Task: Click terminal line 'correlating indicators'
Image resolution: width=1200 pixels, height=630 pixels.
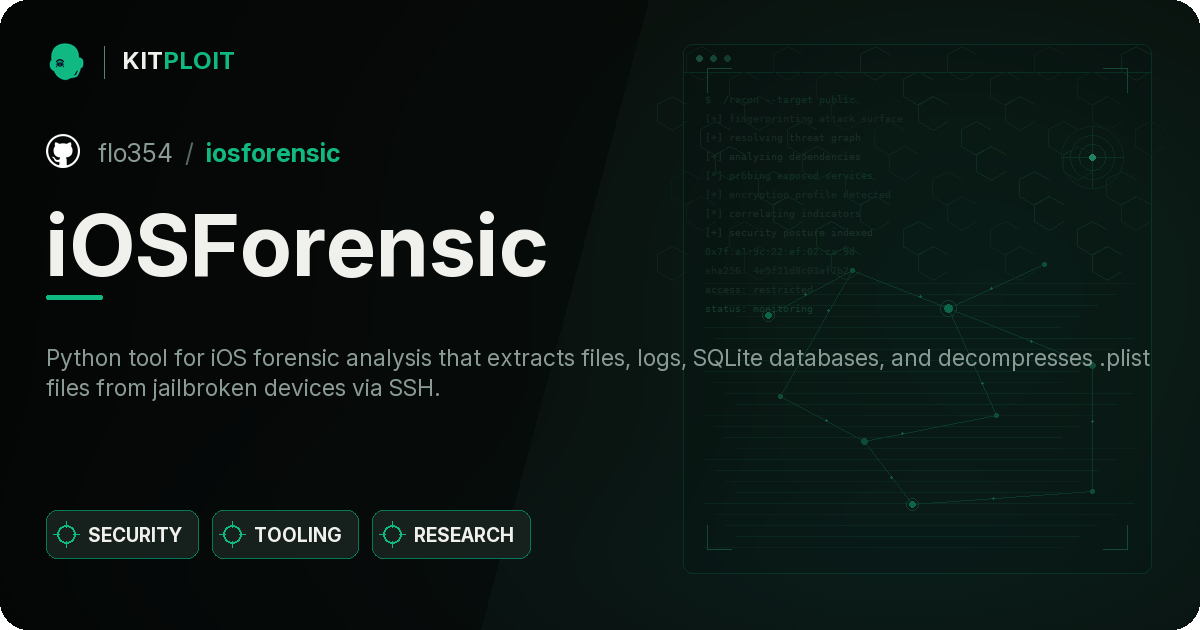Action: point(783,214)
